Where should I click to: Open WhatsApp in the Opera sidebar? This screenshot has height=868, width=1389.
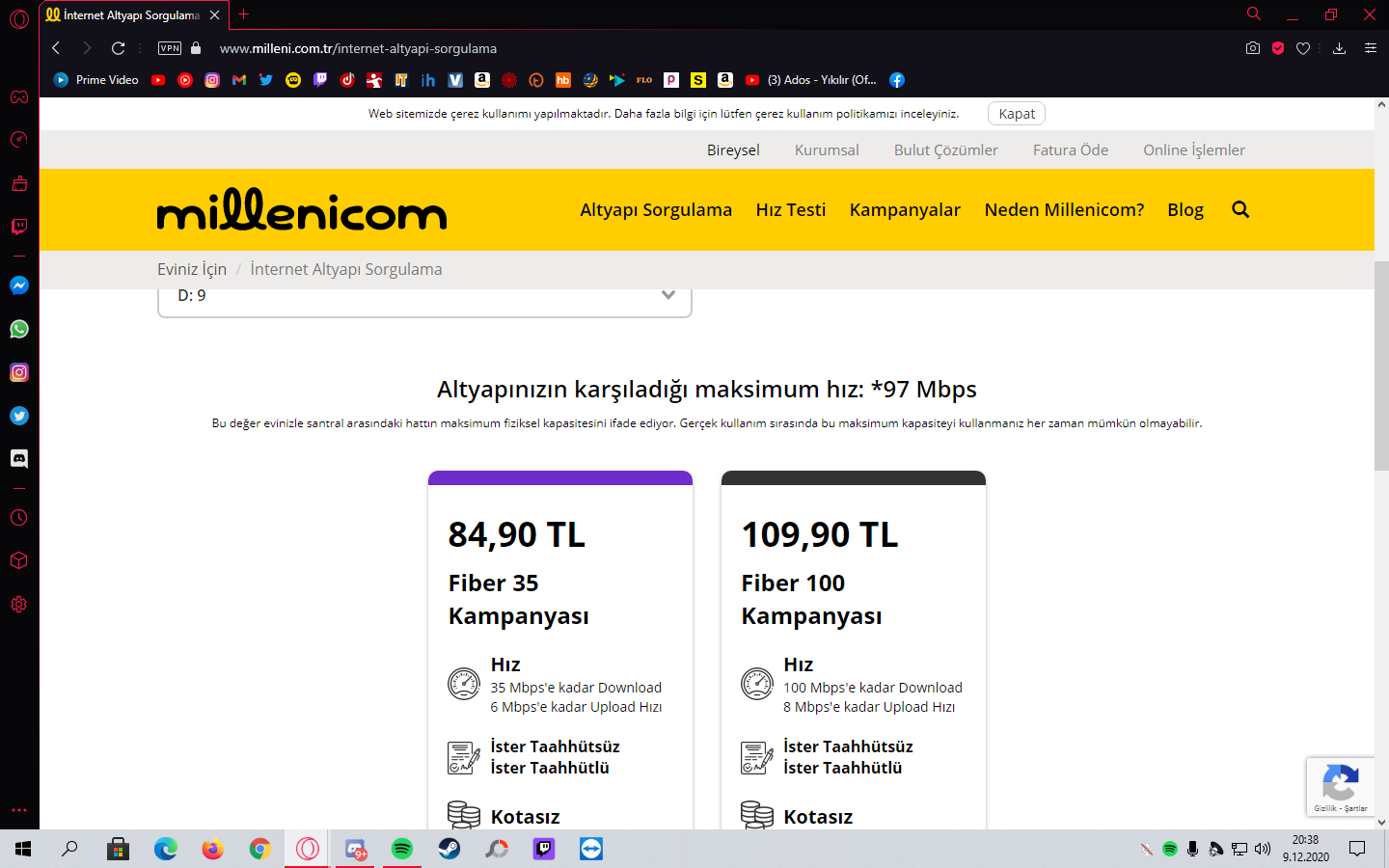tap(19, 329)
